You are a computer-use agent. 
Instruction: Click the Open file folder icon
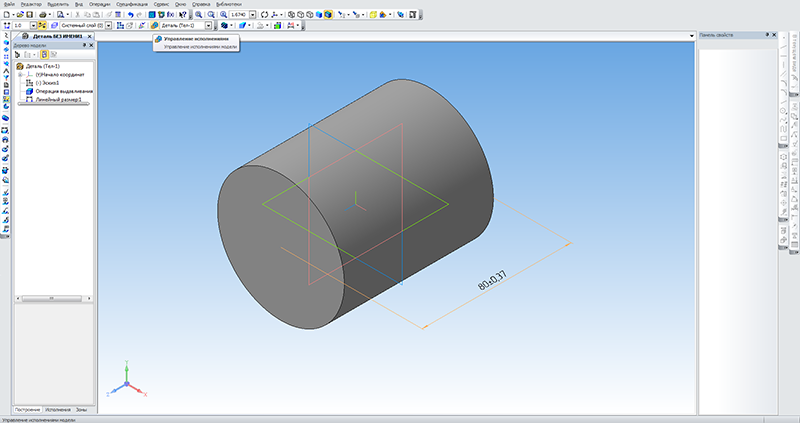click(20, 15)
